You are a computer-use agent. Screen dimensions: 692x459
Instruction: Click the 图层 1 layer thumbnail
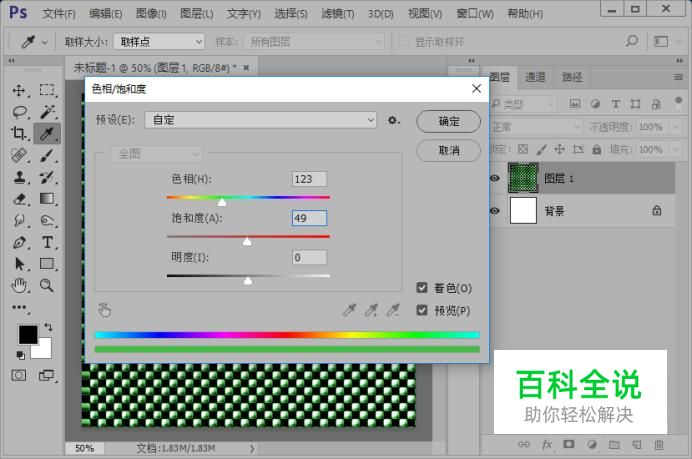click(523, 177)
